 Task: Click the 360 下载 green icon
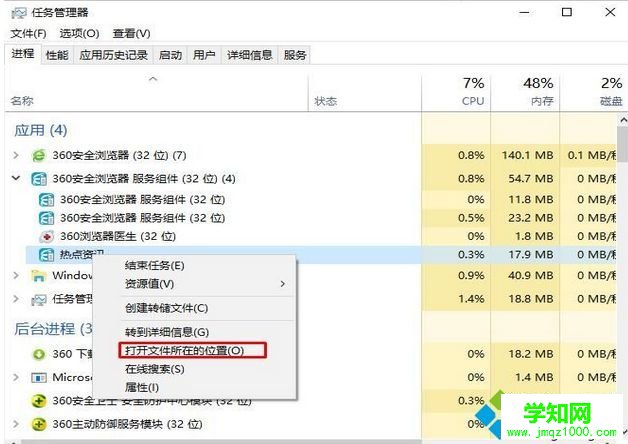tap(39, 354)
